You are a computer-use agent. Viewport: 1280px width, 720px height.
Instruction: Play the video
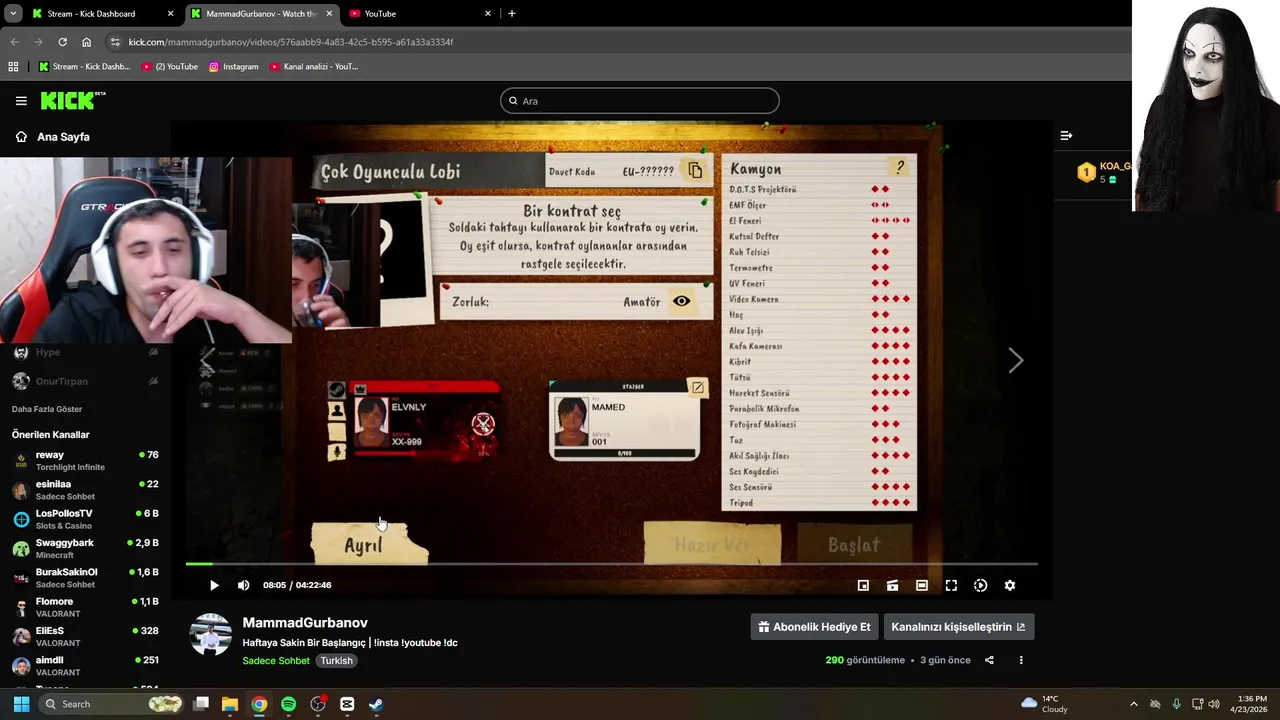[213, 585]
